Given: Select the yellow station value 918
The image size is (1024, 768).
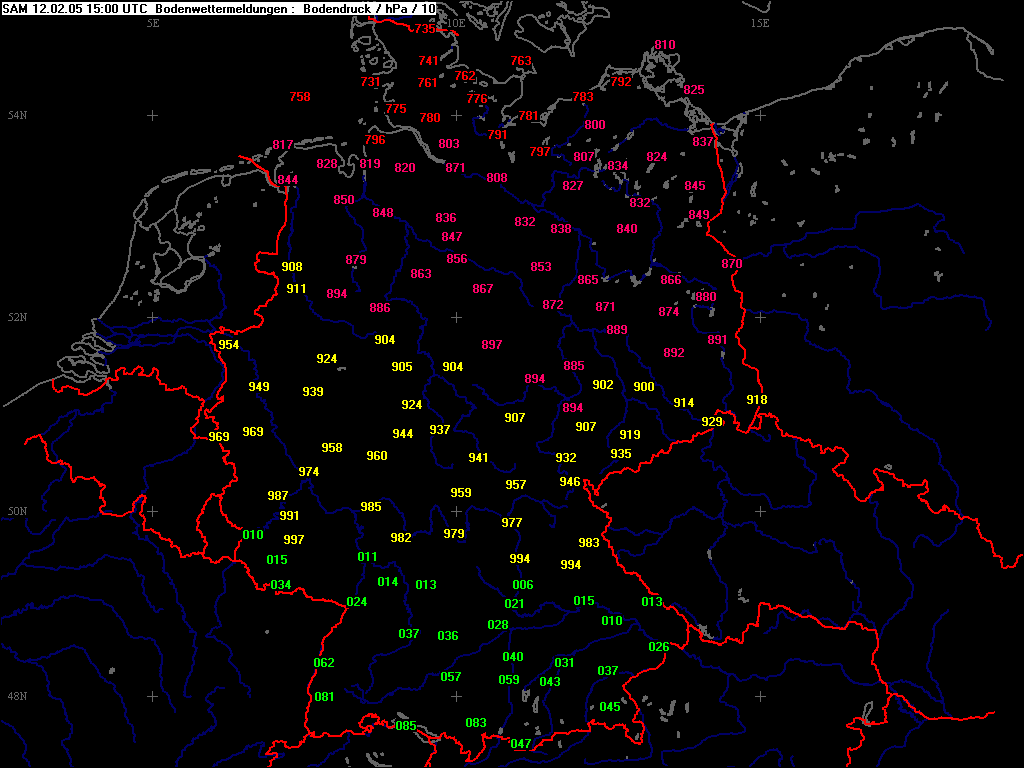Looking at the screenshot, I should point(757,400).
